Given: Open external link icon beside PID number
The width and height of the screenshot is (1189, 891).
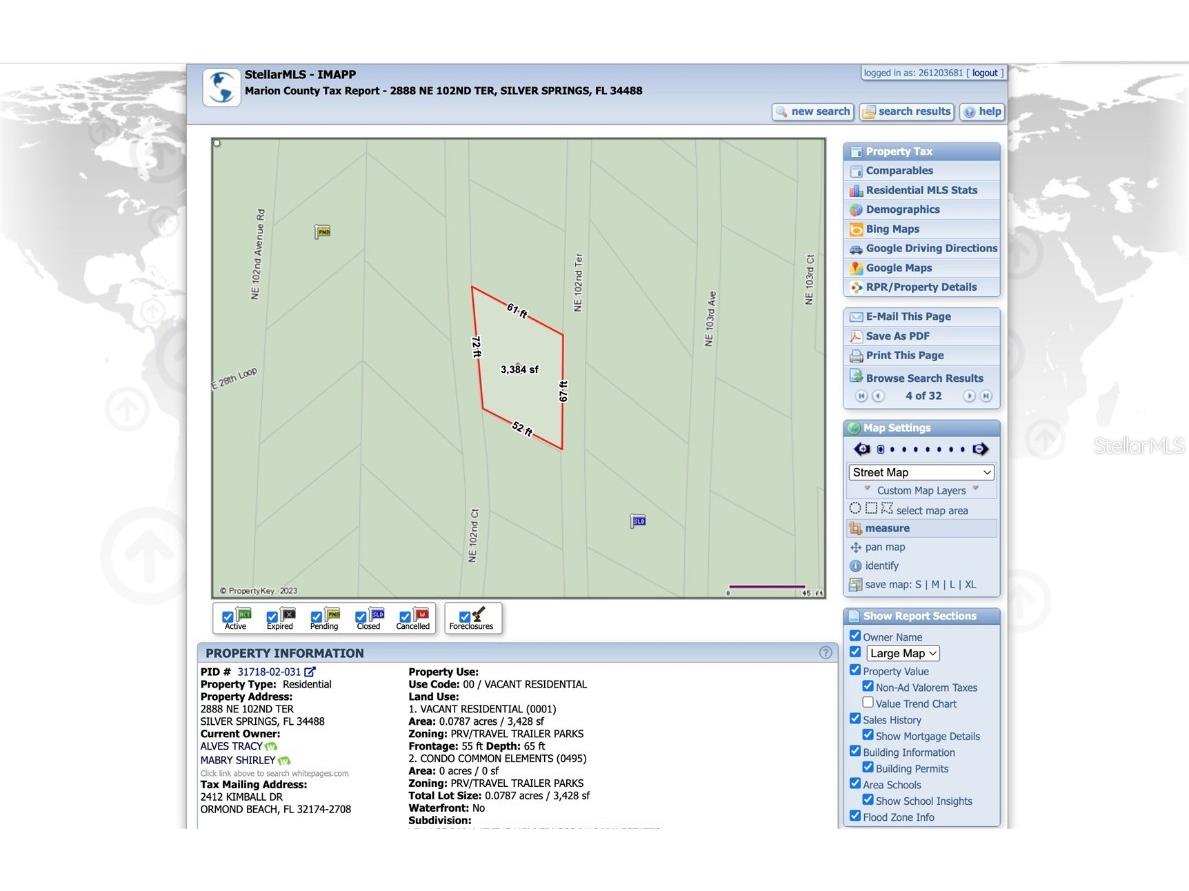Looking at the screenshot, I should click(310, 672).
